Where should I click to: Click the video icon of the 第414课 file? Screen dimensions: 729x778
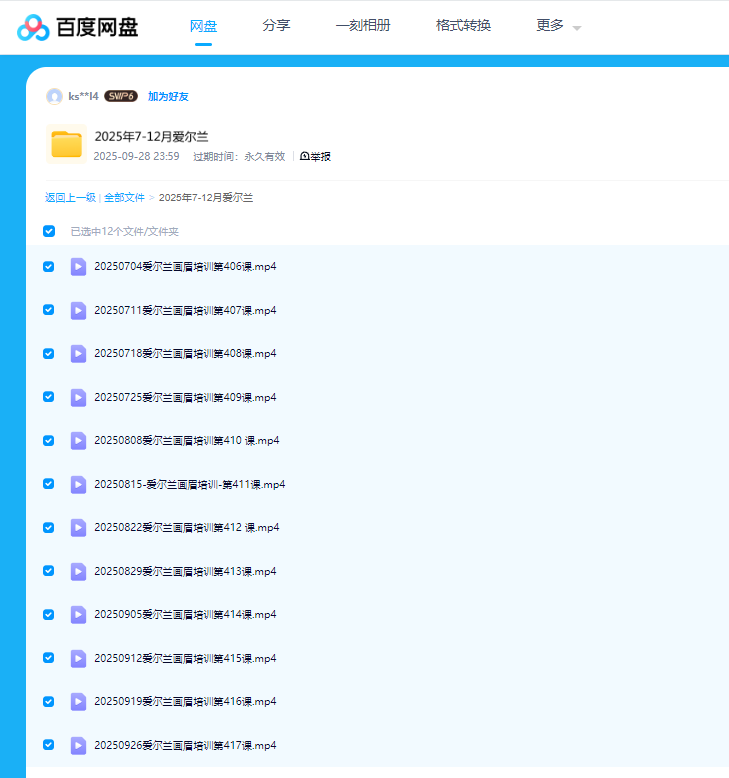point(78,615)
